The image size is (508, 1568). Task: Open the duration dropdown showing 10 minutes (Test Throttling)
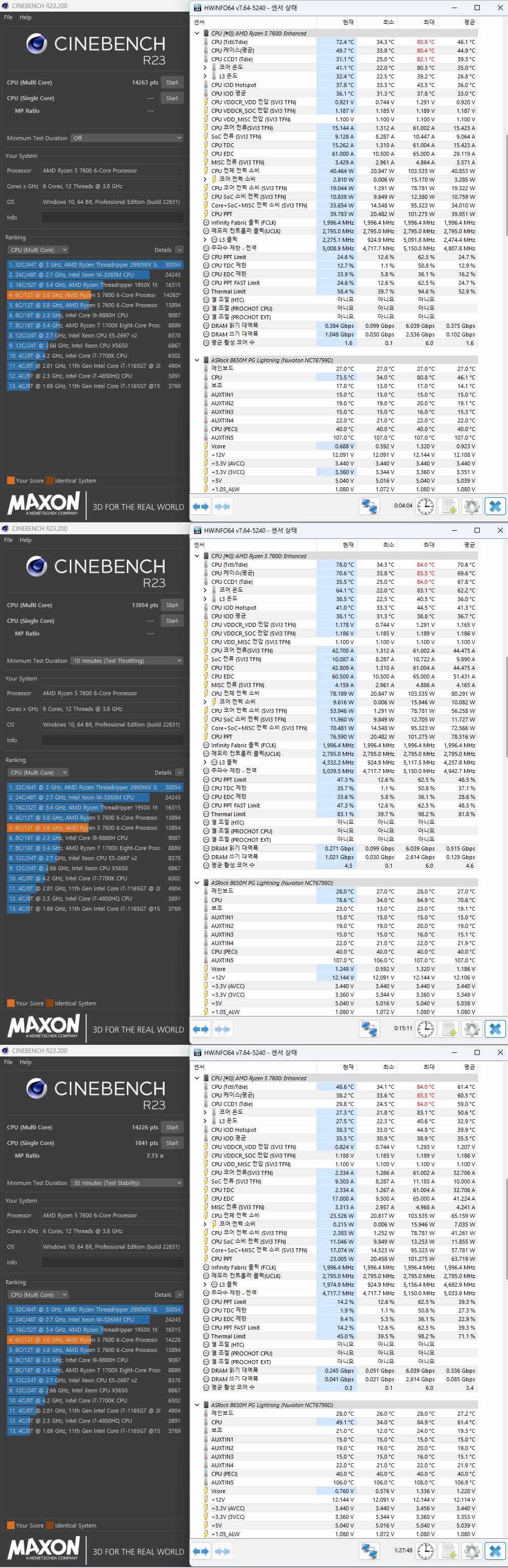tap(126, 660)
